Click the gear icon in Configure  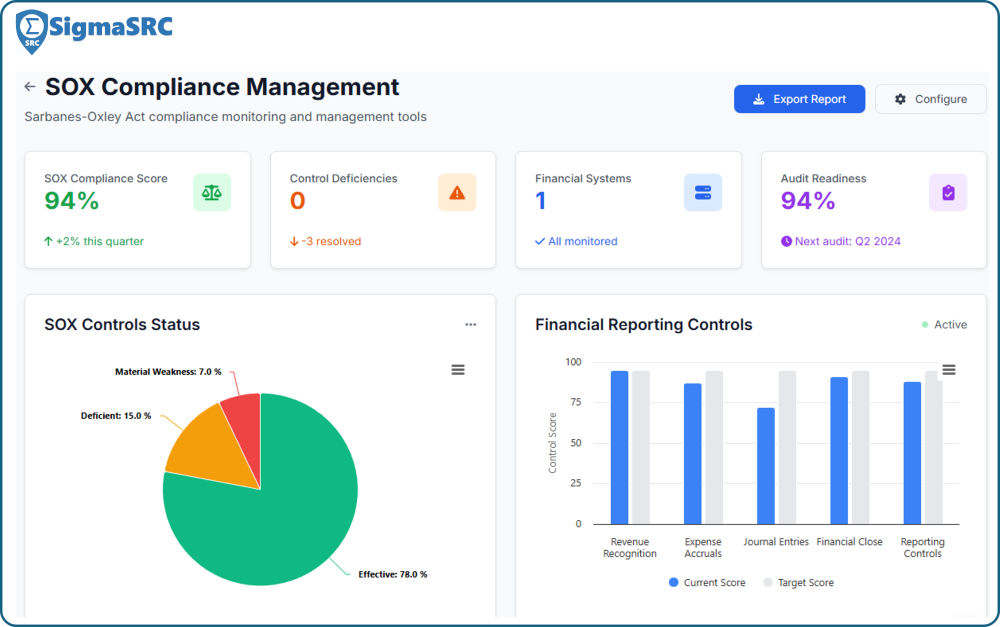(900, 99)
